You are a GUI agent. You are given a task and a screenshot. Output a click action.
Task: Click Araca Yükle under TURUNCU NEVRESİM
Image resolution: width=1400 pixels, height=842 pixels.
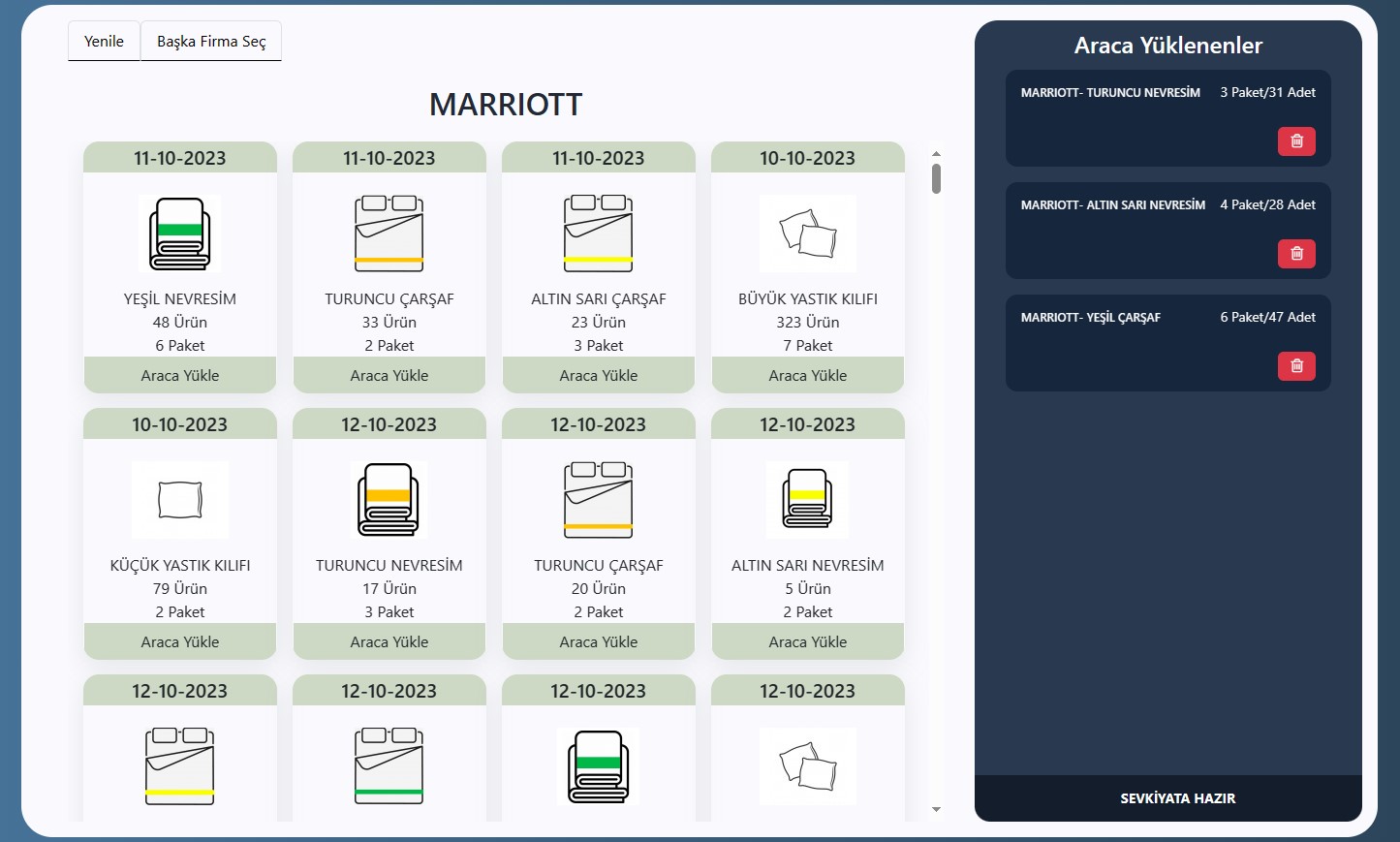tap(389, 641)
